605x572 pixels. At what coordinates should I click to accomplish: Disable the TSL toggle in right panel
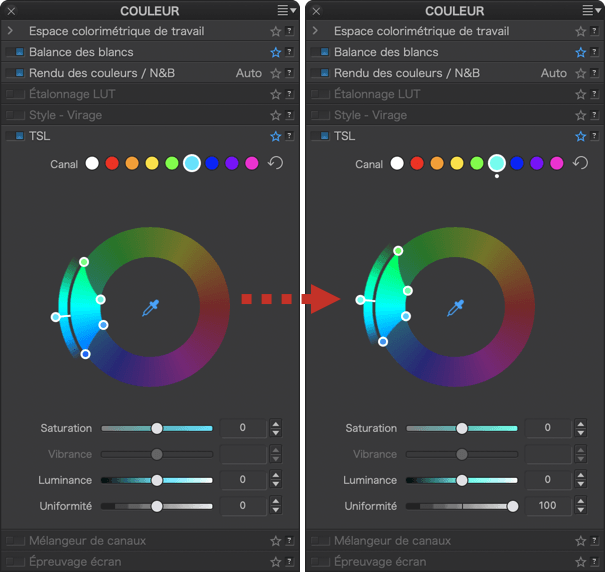click(x=320, y=136)
